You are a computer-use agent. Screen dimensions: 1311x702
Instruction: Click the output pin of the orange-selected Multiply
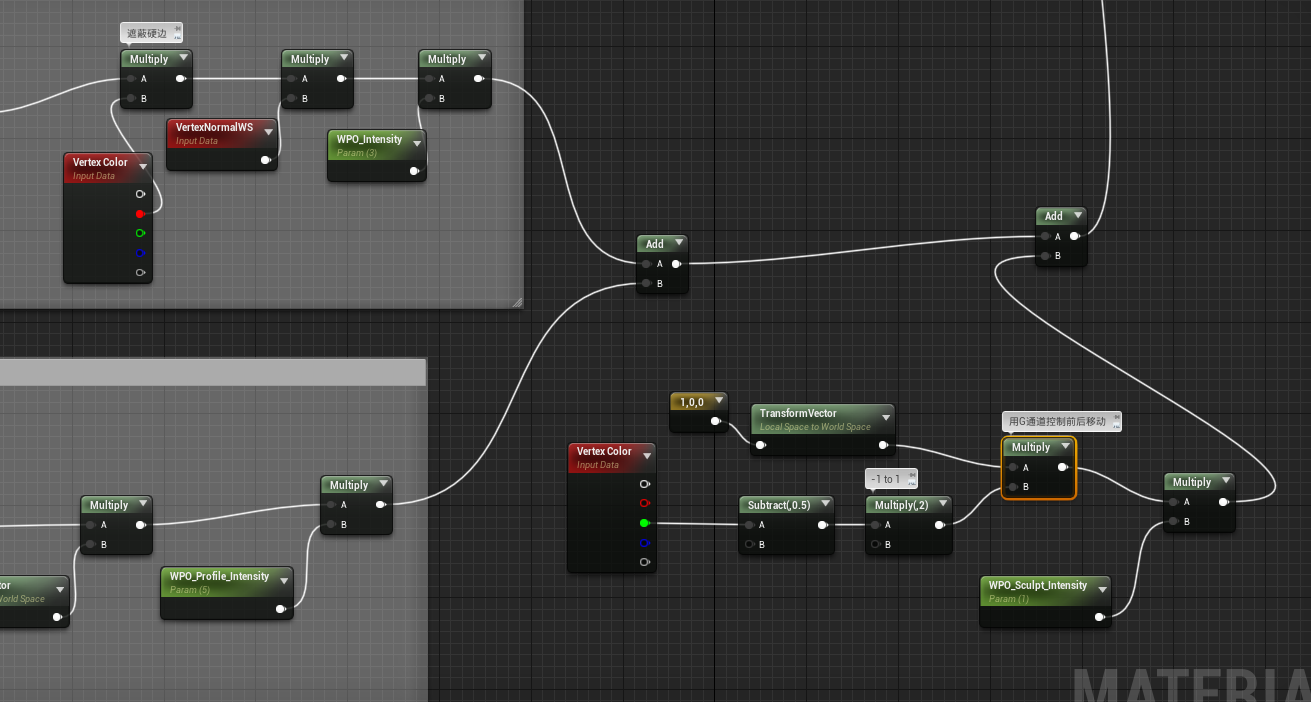(1062, 467)
